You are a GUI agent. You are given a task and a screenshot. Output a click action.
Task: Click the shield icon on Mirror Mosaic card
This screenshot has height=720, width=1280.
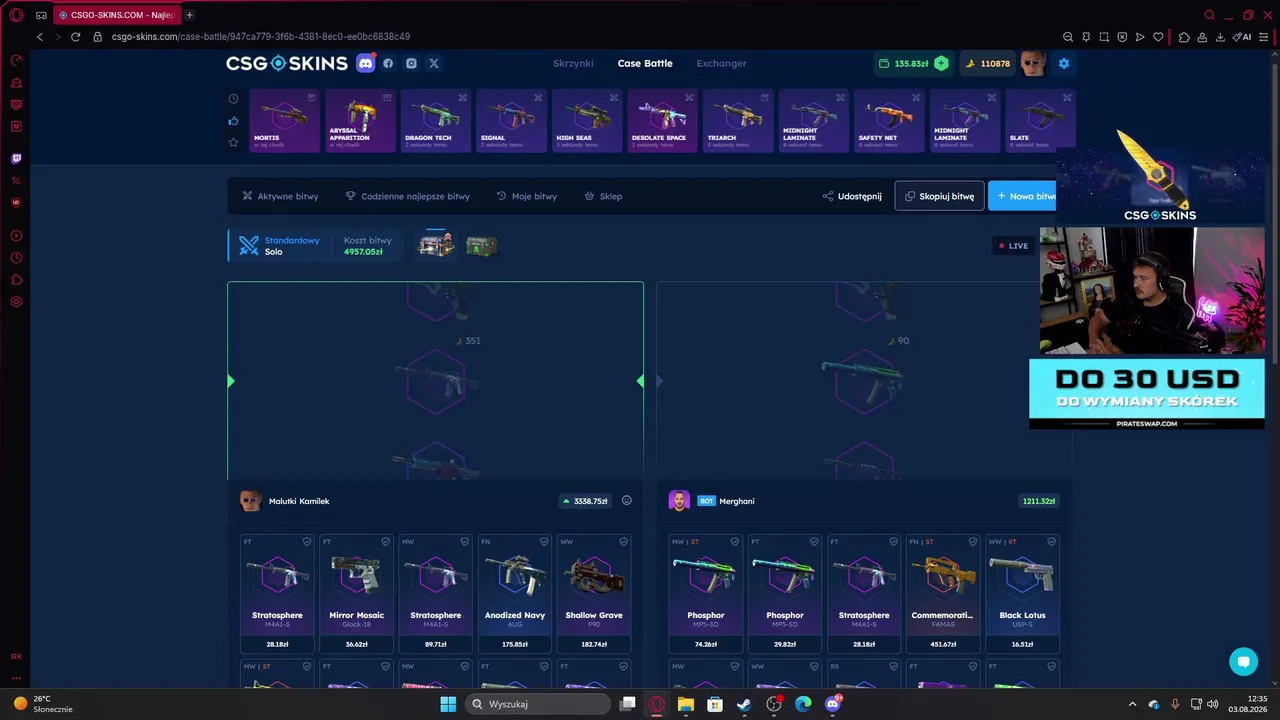coord(385,542)
